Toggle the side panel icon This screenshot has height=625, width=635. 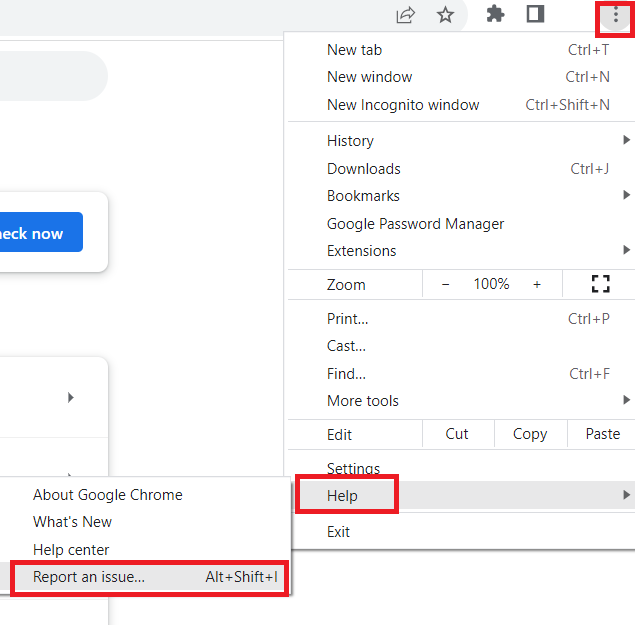pos(535,14)
